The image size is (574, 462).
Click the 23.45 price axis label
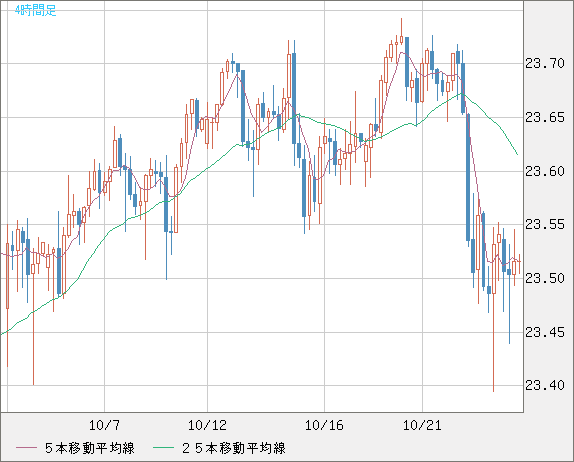(x=545, y=332)
